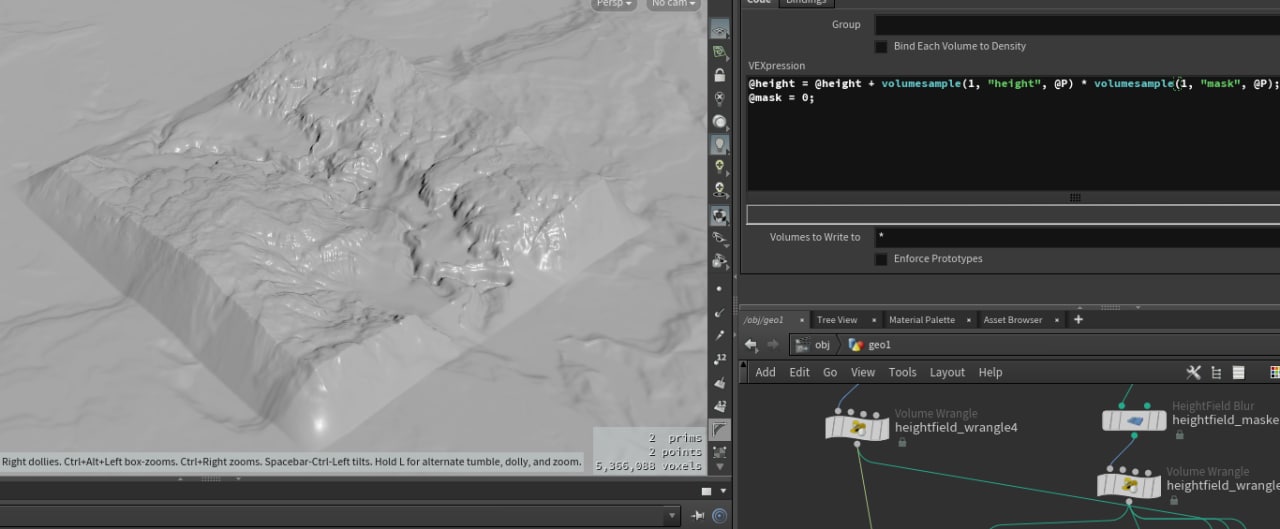Select the lower heightfield_wrangle node
The height and width of the screenshot is (529, 1280).
pos(1129,485)
